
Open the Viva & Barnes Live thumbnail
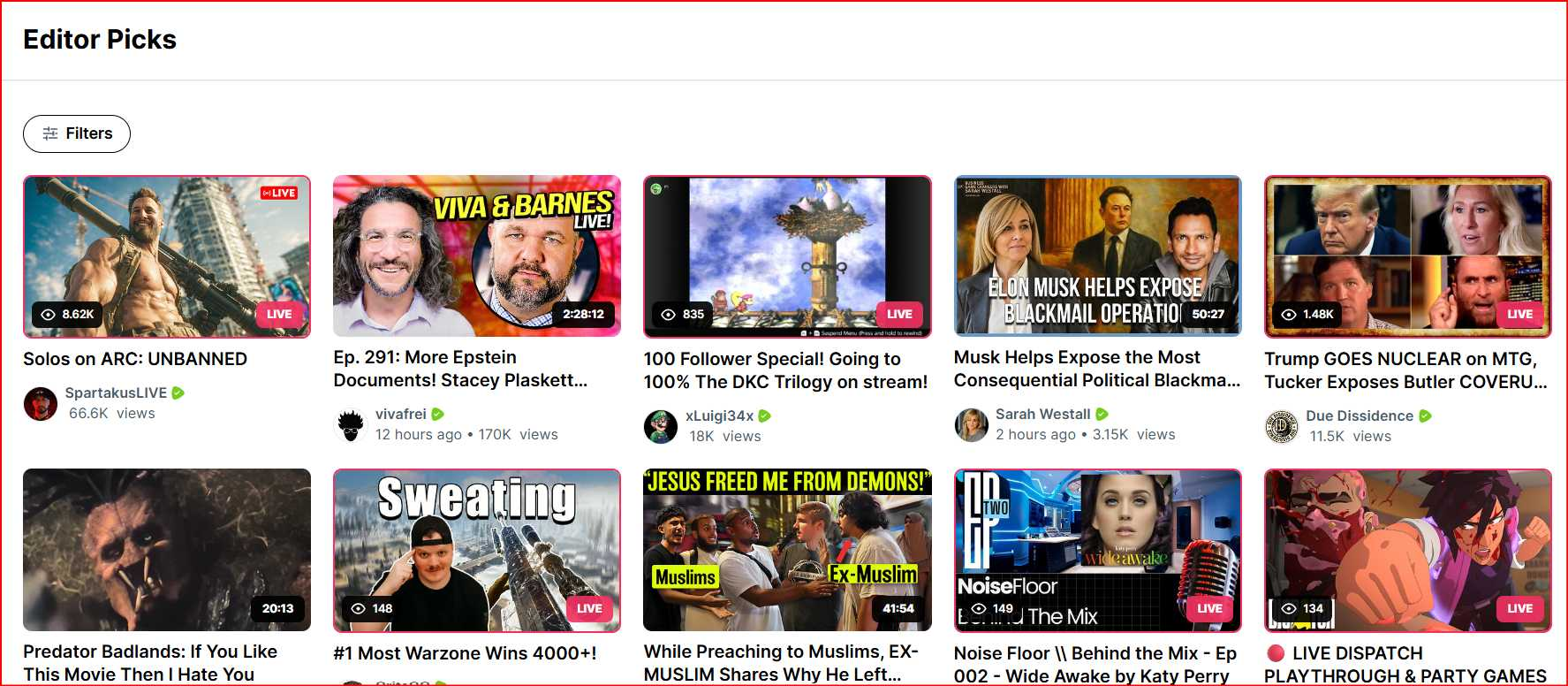pos(477,256)
